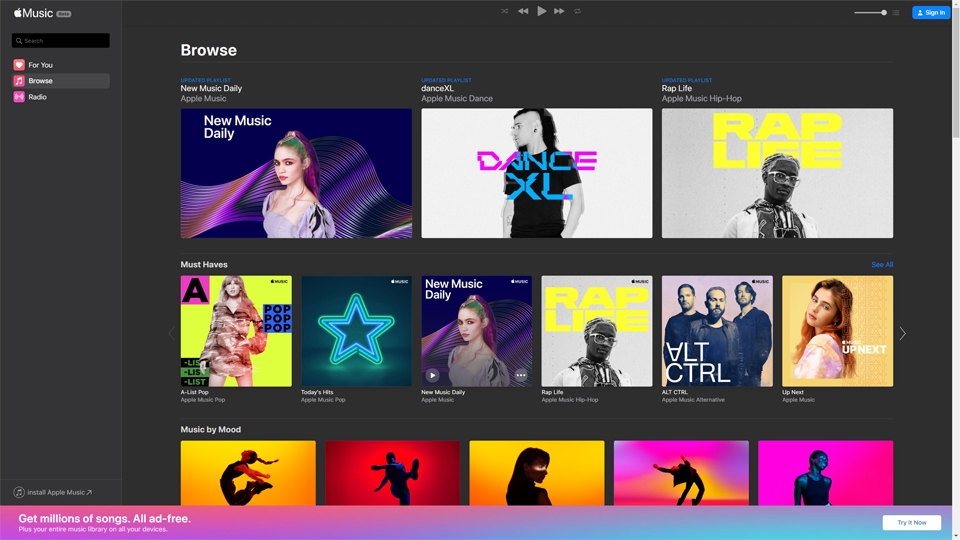Click the Apple Music logo

tap(34, 13)
